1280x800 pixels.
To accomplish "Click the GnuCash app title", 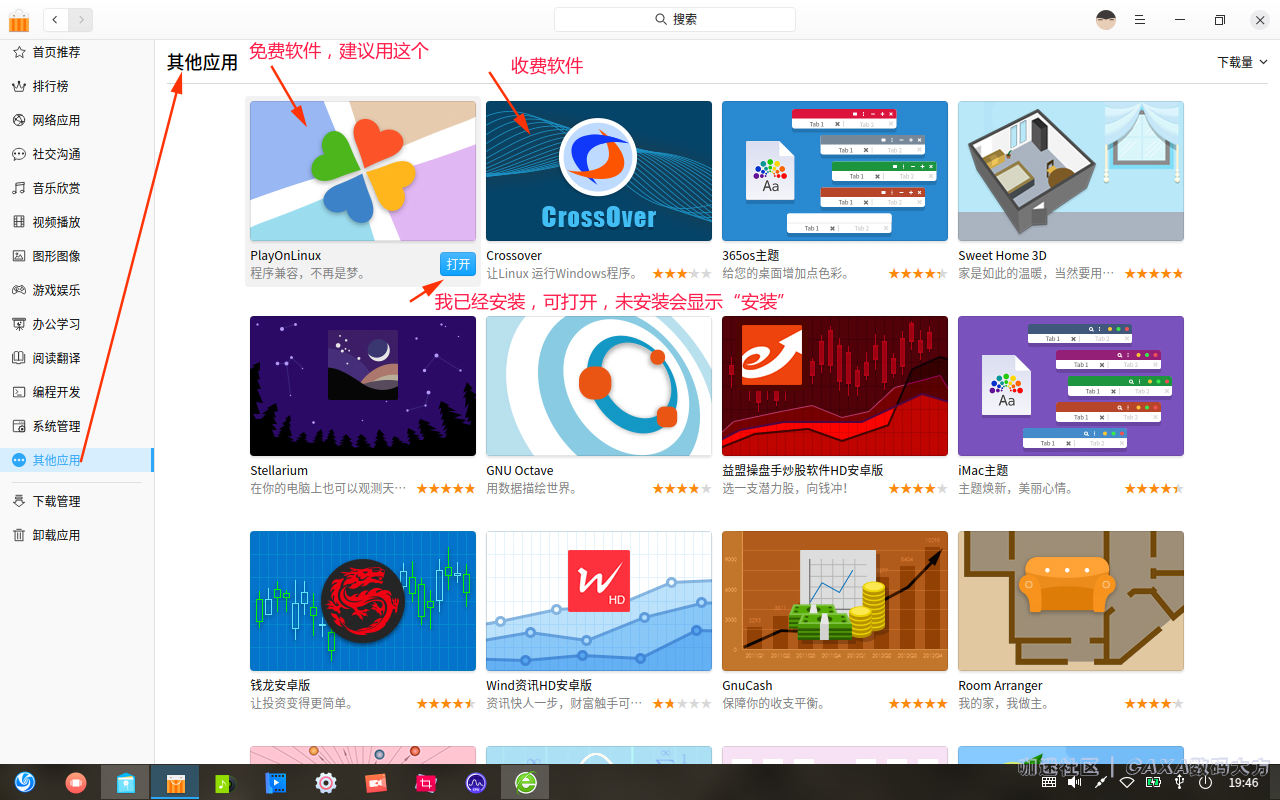I will (747, 685).
